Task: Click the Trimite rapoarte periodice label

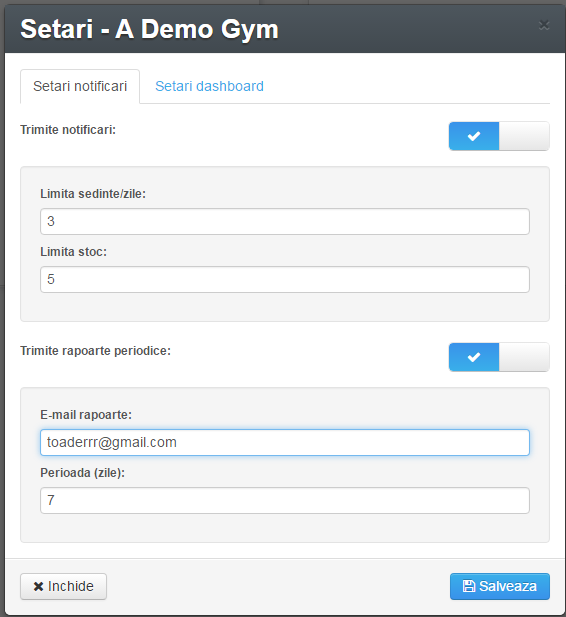Action: [x=96, y=351]
